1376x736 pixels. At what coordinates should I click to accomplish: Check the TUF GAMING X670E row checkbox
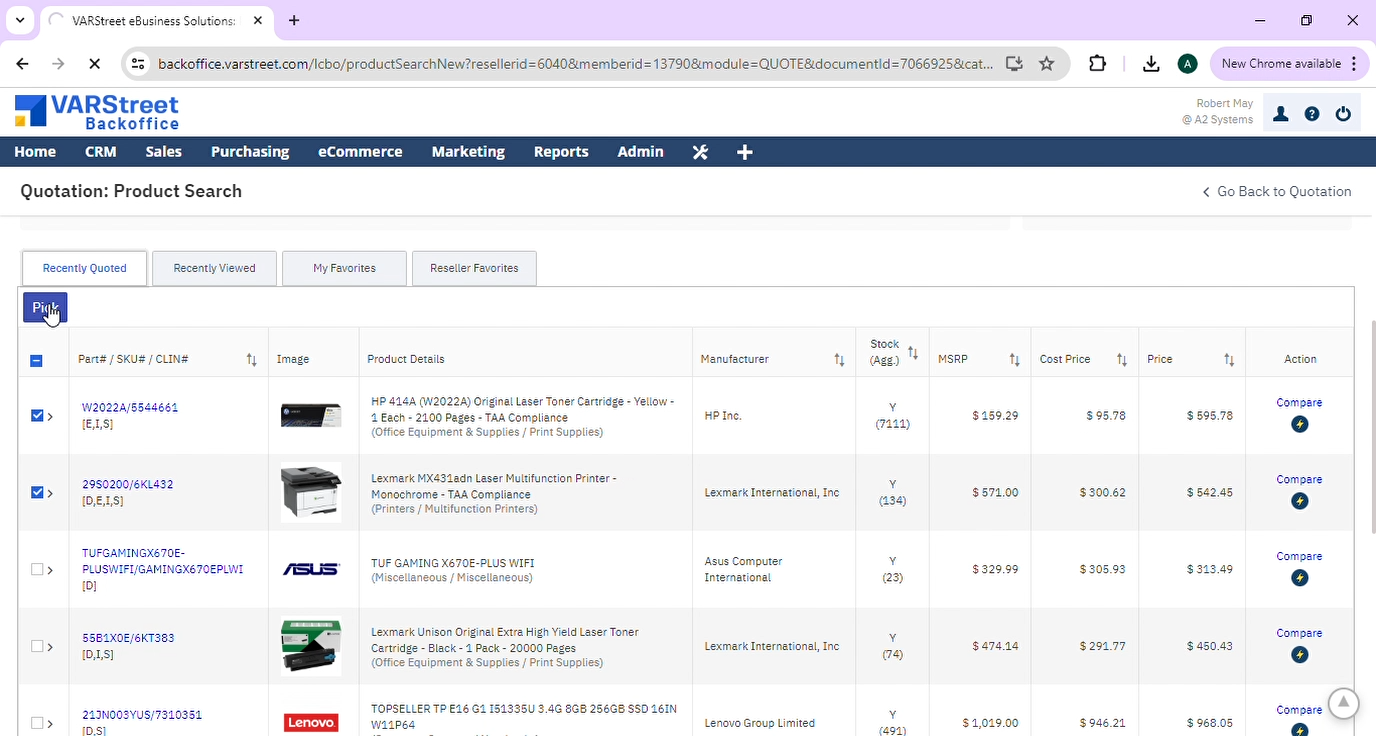tap(37, 569)
